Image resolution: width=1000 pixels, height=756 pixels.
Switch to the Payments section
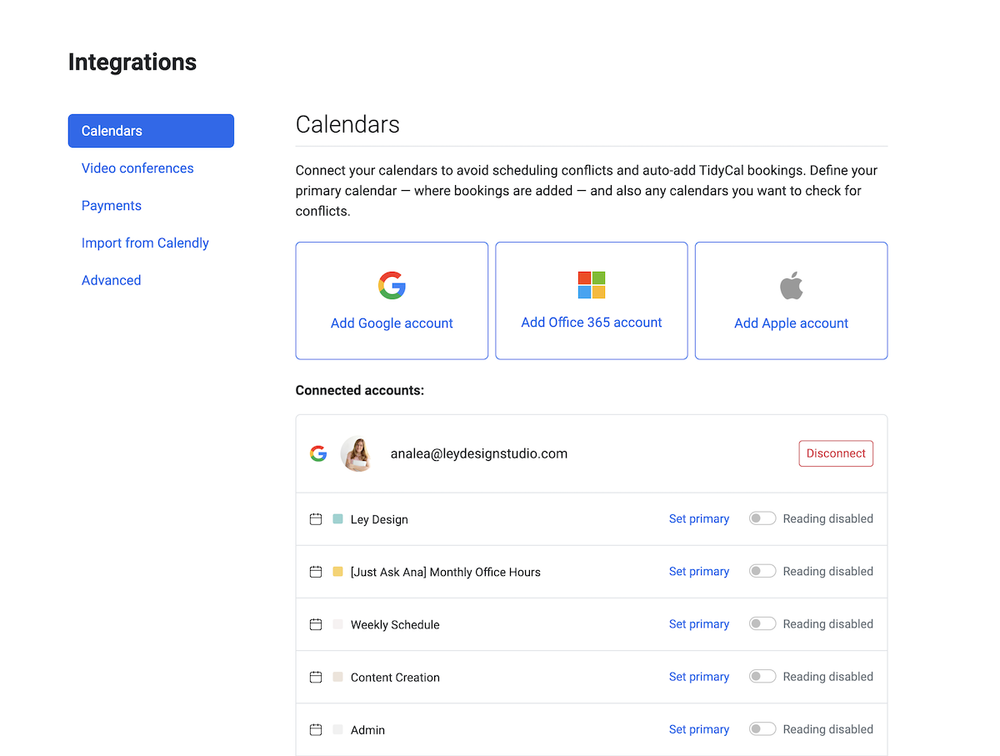(x=111, y=205)
